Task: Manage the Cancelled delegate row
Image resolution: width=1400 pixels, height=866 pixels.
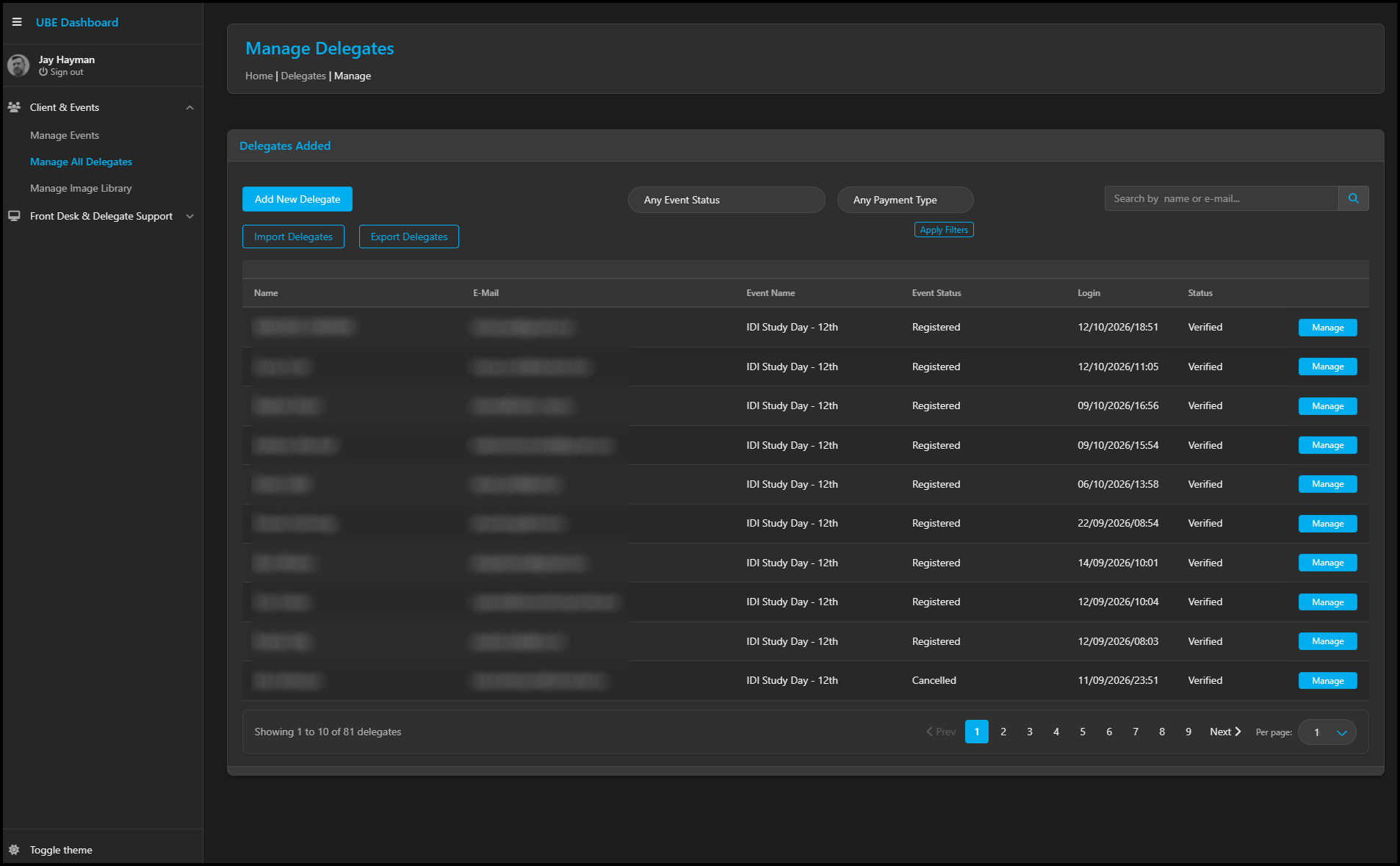Action: click(x=1327, y=681)
